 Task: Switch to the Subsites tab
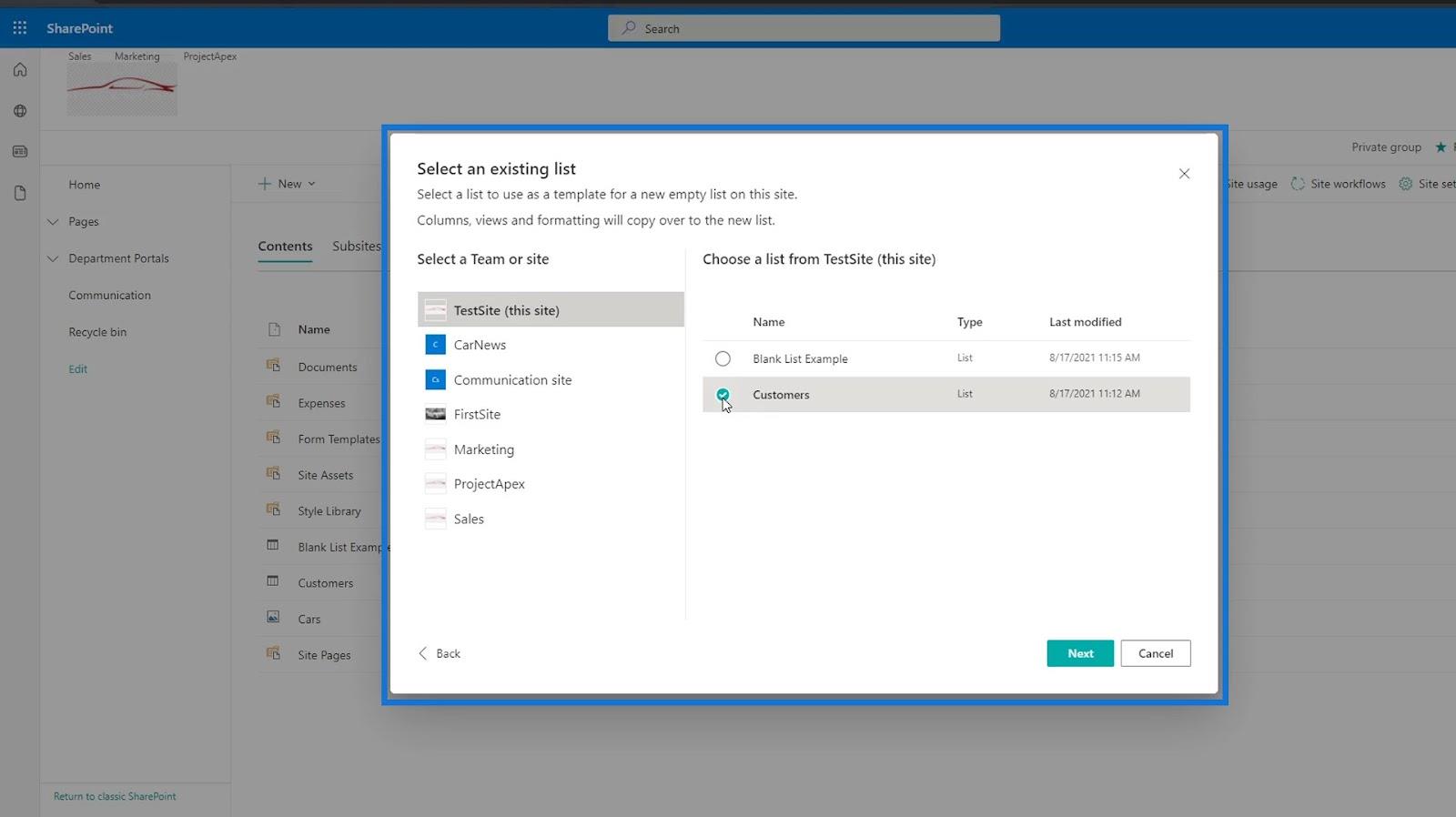point(356,247)
